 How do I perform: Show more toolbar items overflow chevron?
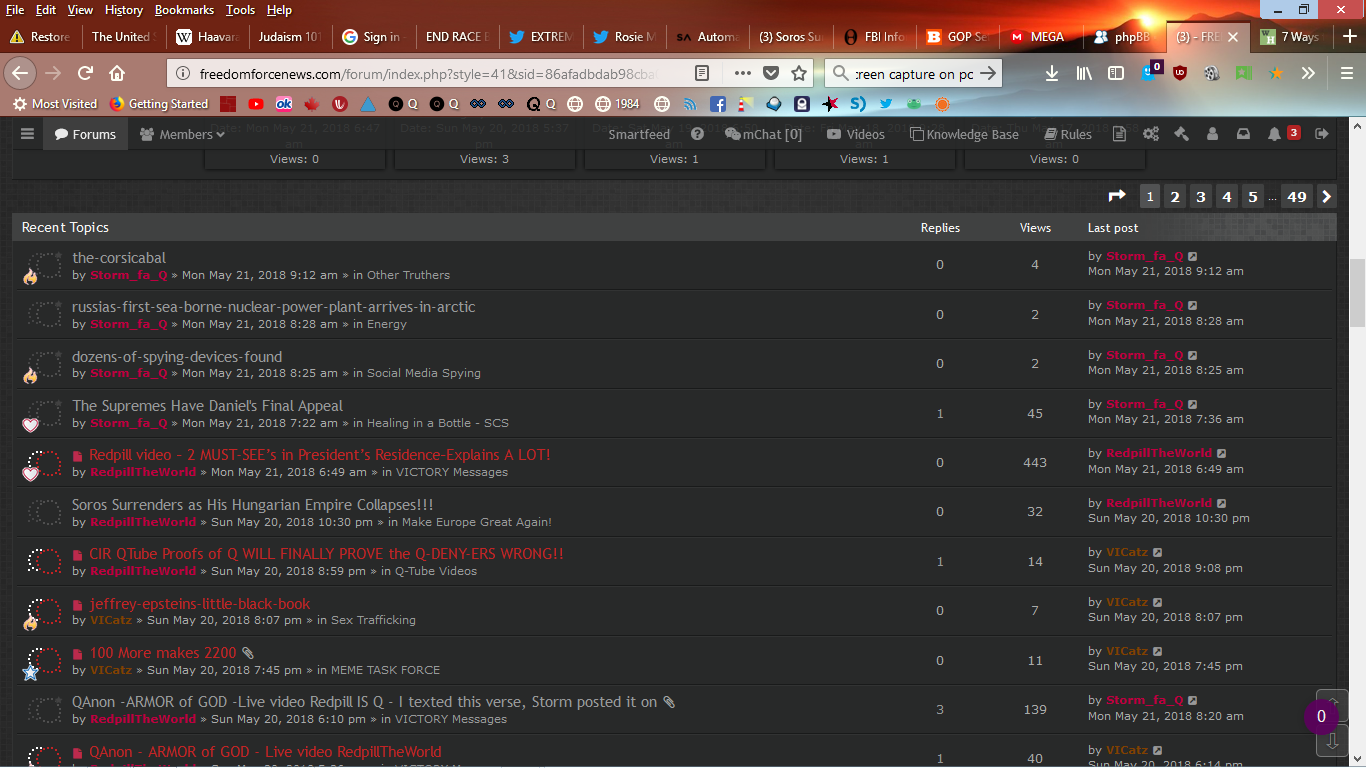(1308, 73)
